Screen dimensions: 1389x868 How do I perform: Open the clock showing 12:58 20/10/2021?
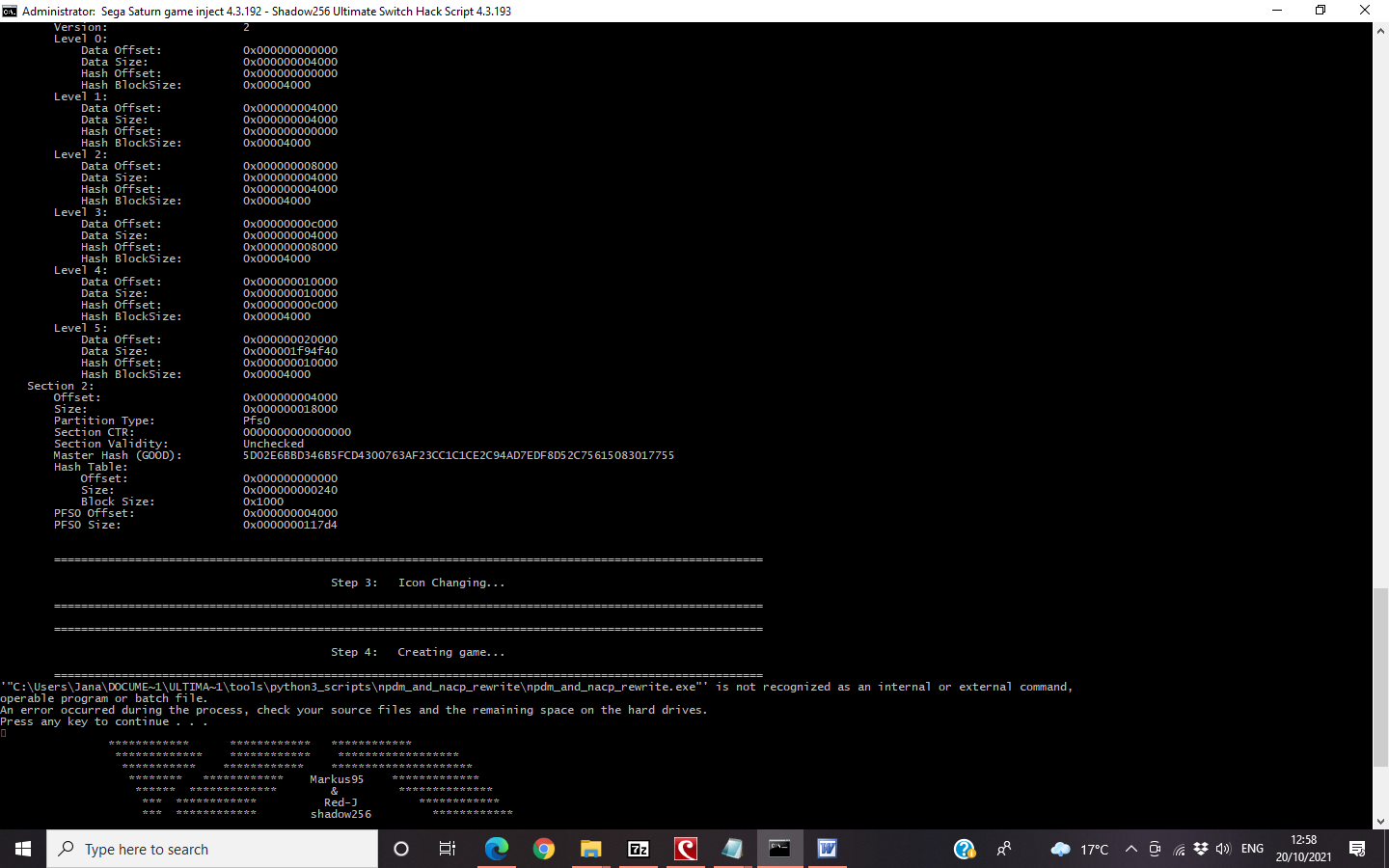[x=1303, y=849]
